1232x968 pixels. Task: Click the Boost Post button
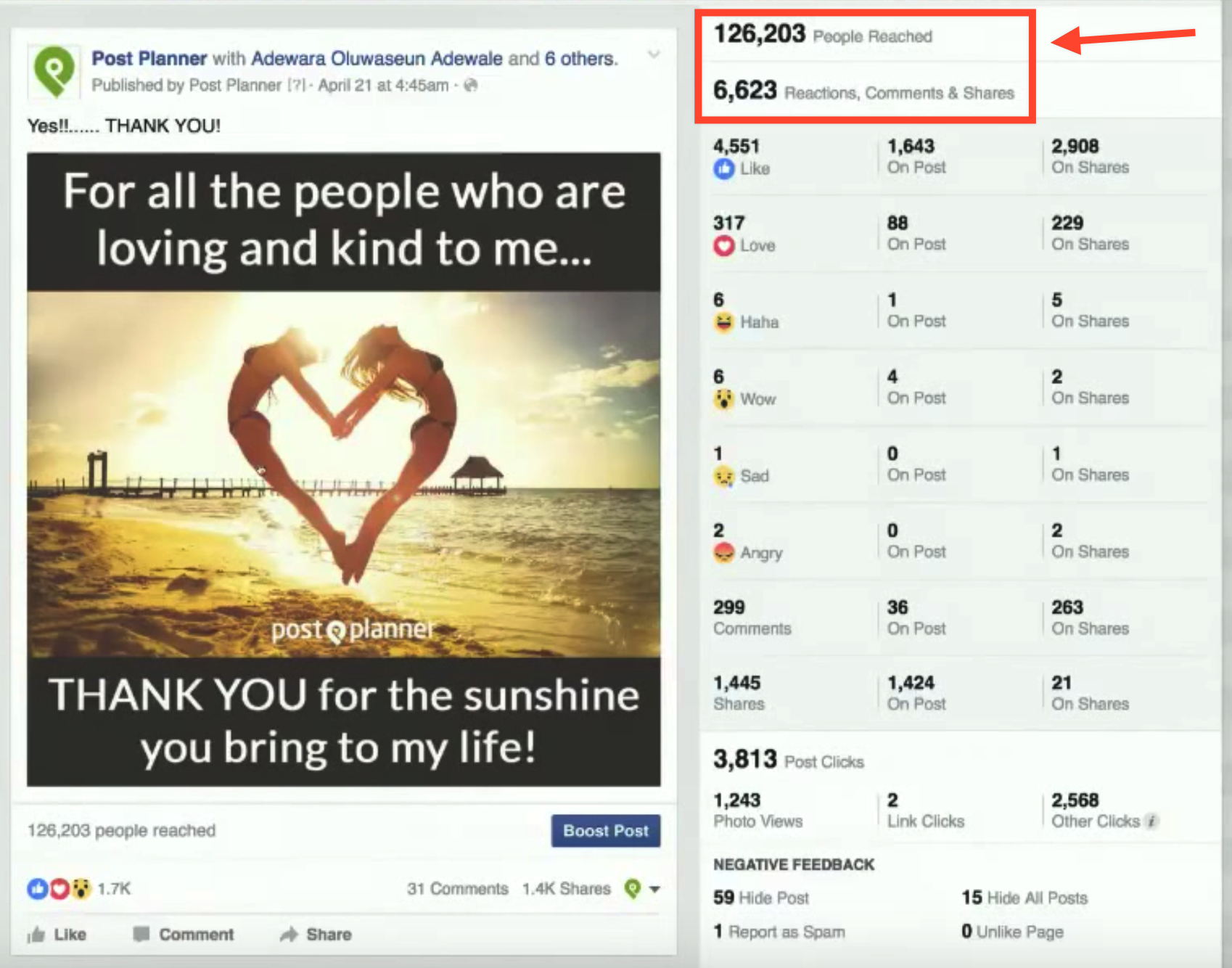[606, 831]
